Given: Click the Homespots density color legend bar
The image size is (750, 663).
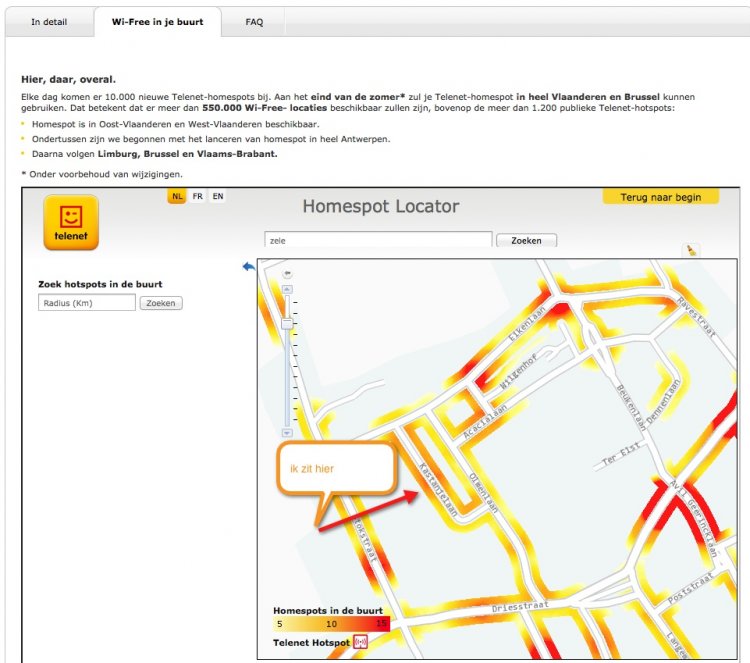Looking at the screenshot, I should (x=331, y=624).
